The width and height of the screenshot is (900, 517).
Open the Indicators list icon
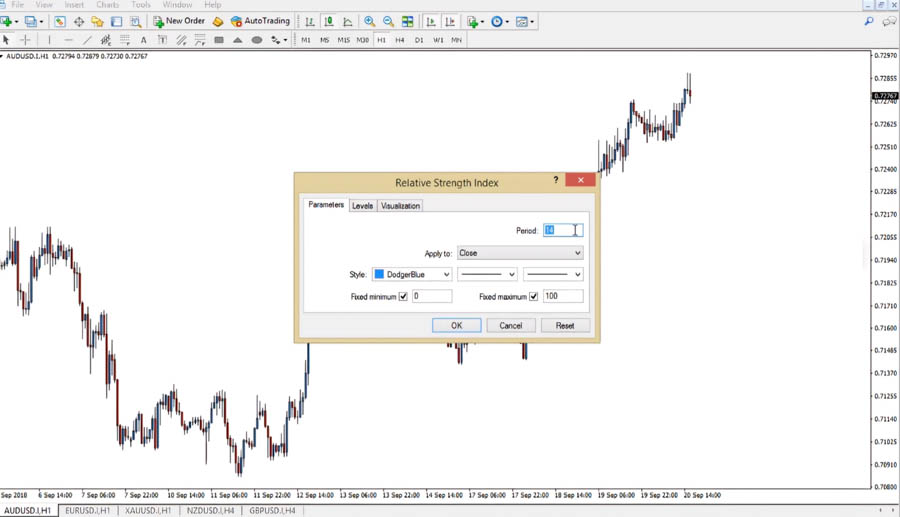point(472,21)
